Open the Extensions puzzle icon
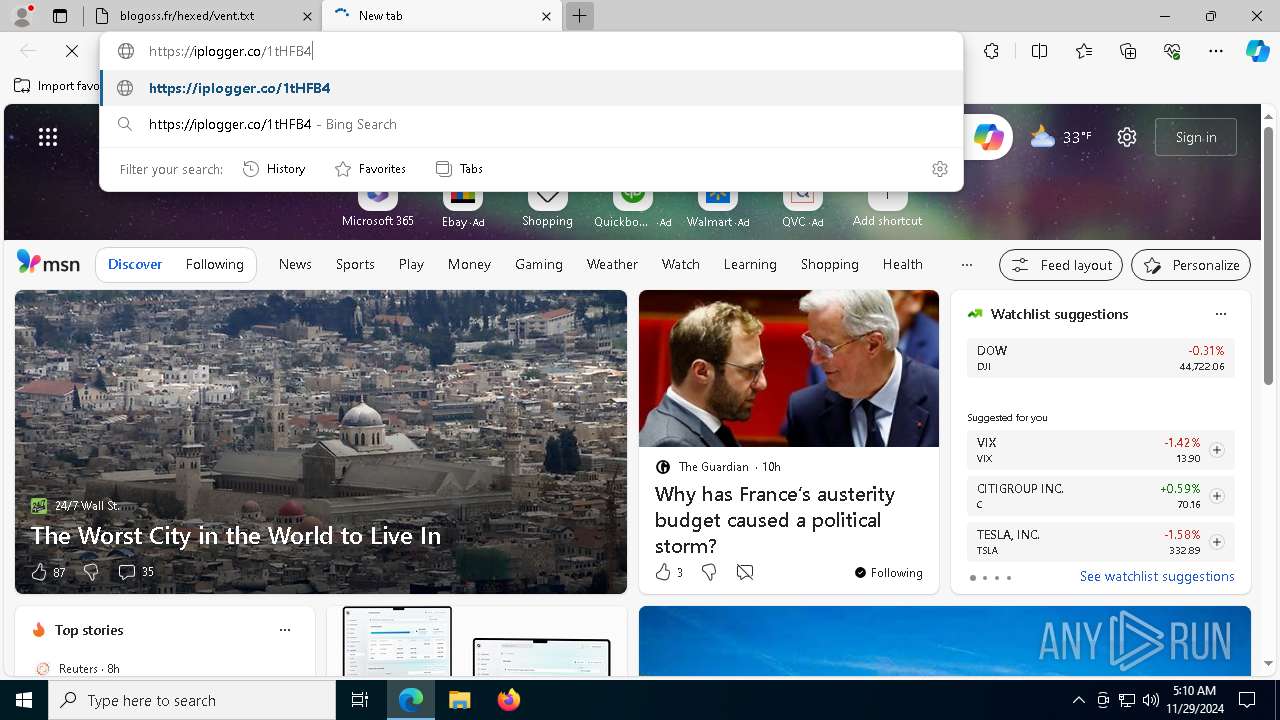This screenshot has height=720, width=1280. click(x=991, y=51)
